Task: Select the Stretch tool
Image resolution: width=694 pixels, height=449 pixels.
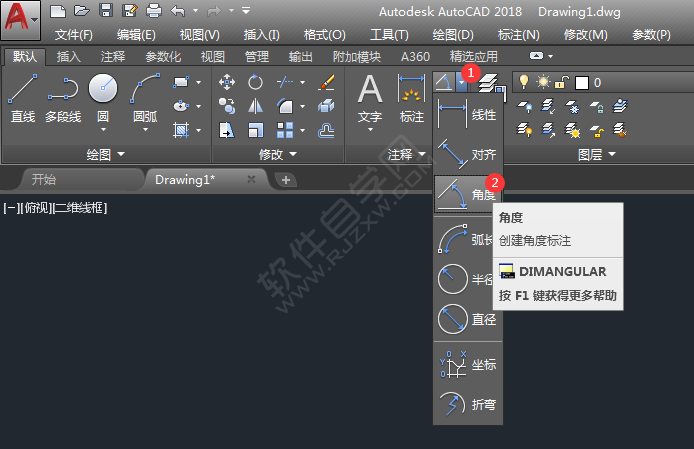Action: click(x=227, y=130)
